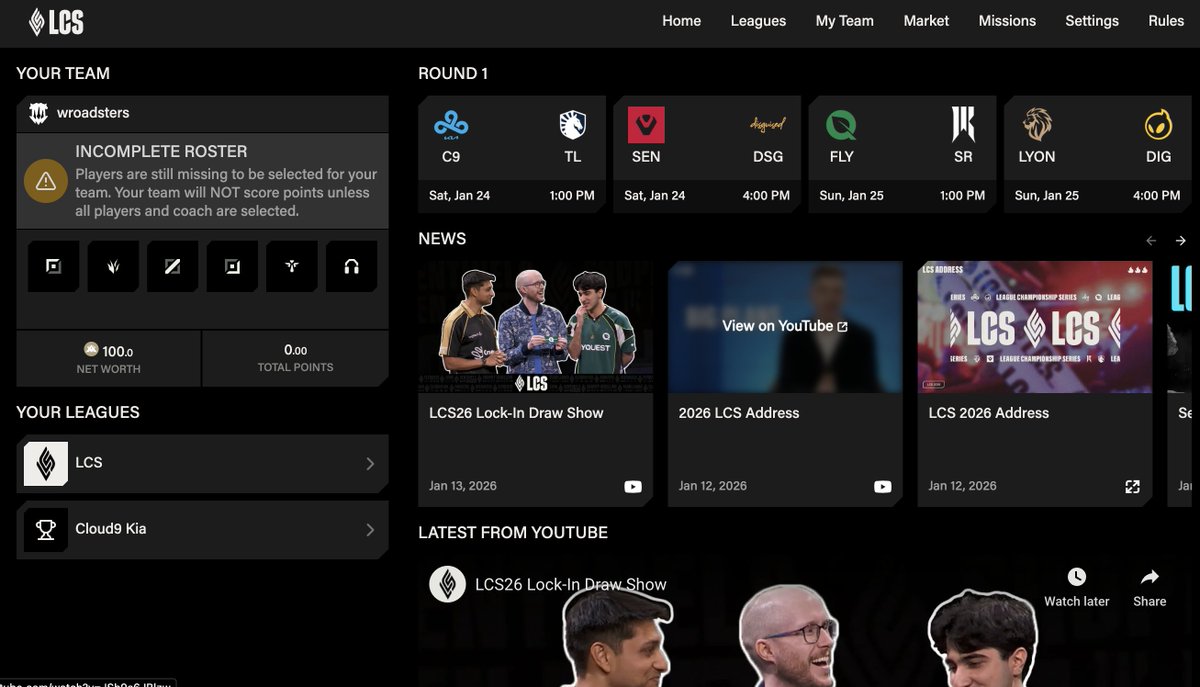The width and height of the screenshot is (1200, 687).
Task: Click the LCS 2026 Address title
Action: click(x=989, y=412)
